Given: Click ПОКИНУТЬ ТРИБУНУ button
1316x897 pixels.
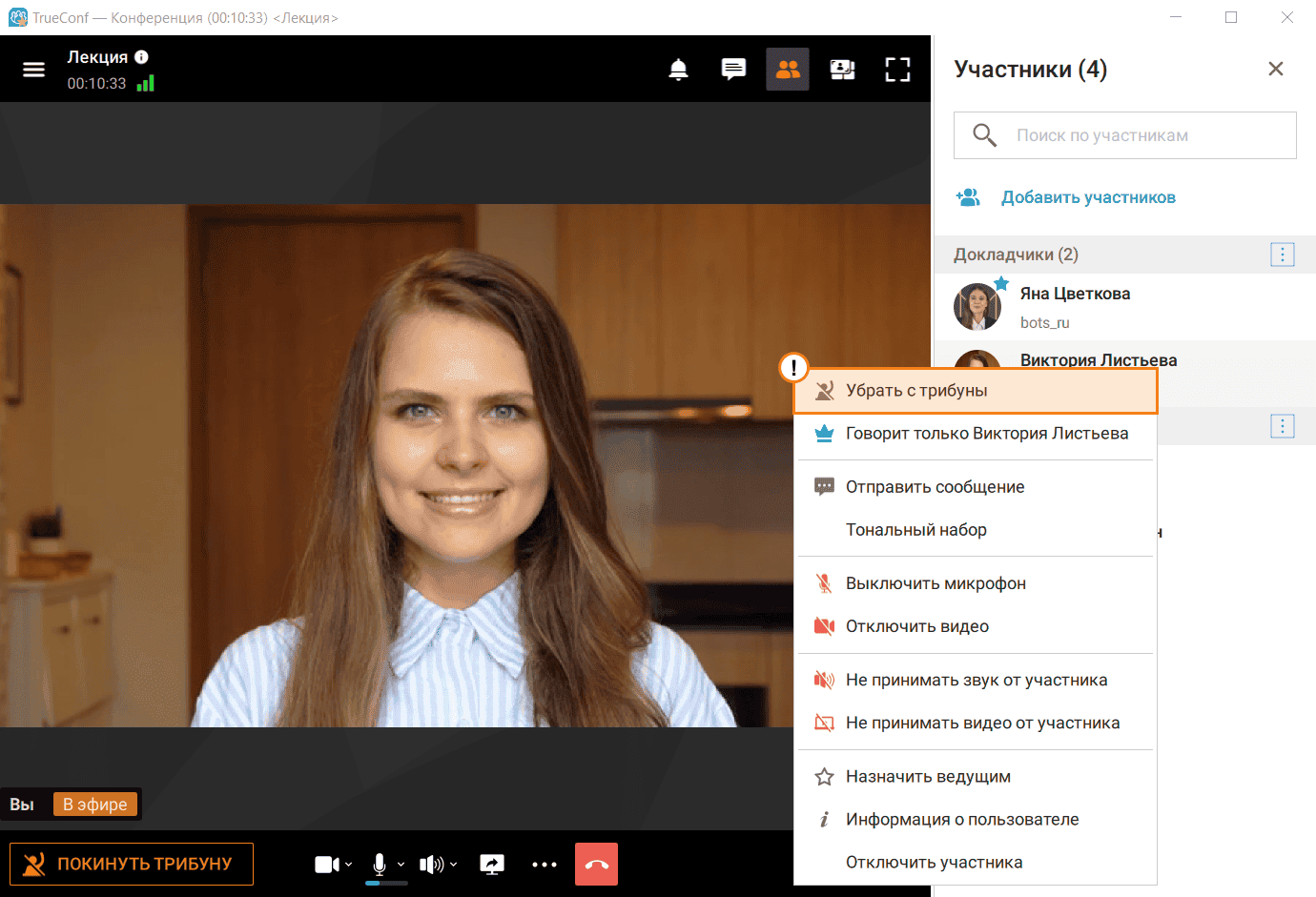Looking at the screenshot, I should click(x=132, y=864).
